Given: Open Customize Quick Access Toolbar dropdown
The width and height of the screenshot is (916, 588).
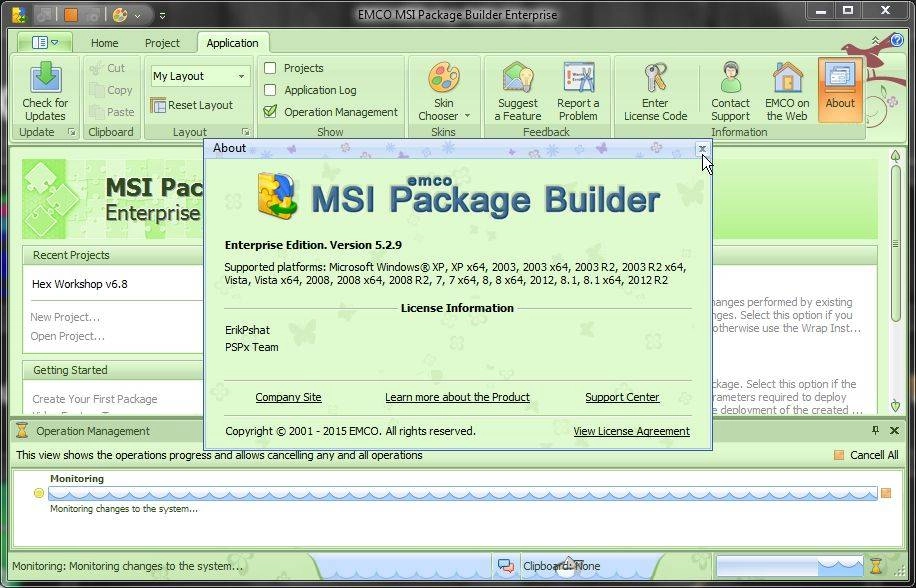Looking at the screenshot, I should pos(162,16).
